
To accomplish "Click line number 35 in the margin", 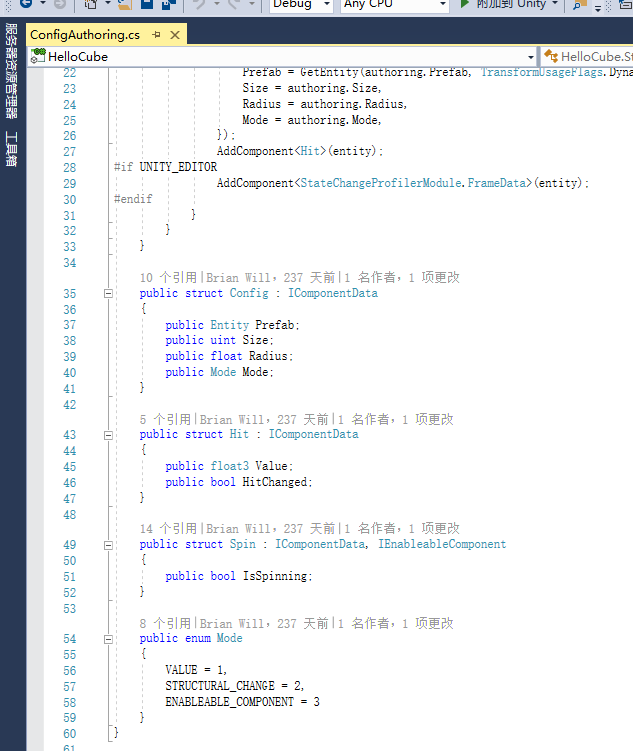I will pyautogui.click(x=70, y=294).
